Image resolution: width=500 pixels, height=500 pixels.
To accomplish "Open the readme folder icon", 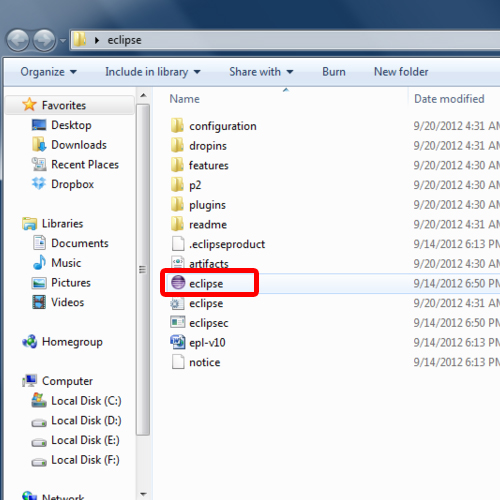I will pos(177,224).
